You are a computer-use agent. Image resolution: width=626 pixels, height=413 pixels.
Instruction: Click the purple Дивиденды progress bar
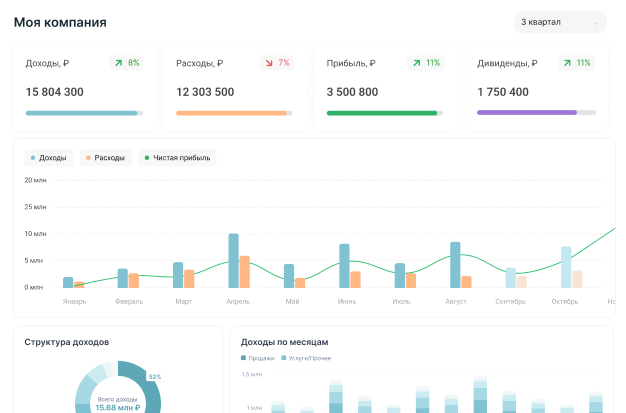(x=536, y=113)
